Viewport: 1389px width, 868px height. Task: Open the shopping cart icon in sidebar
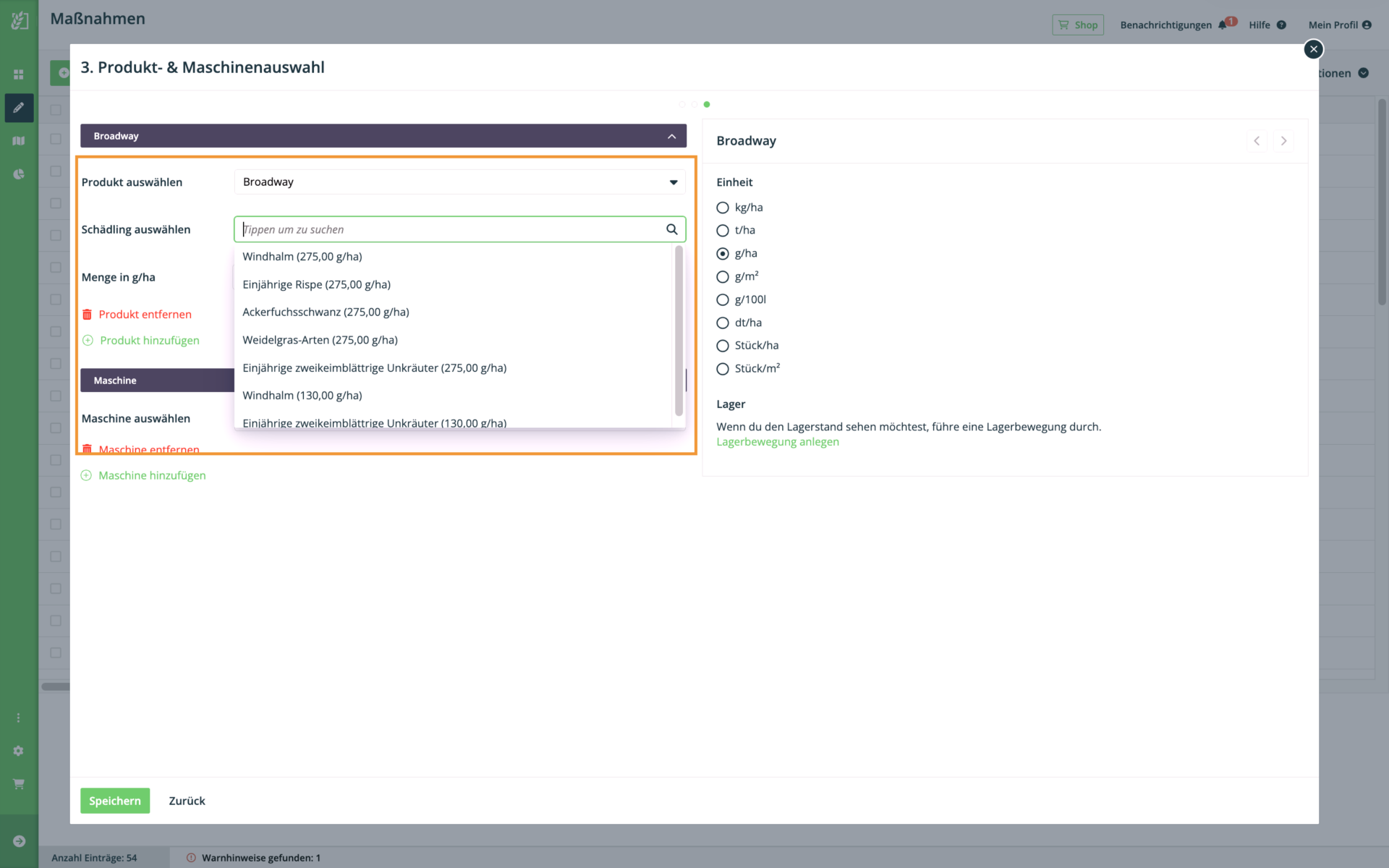click(19, 783)
